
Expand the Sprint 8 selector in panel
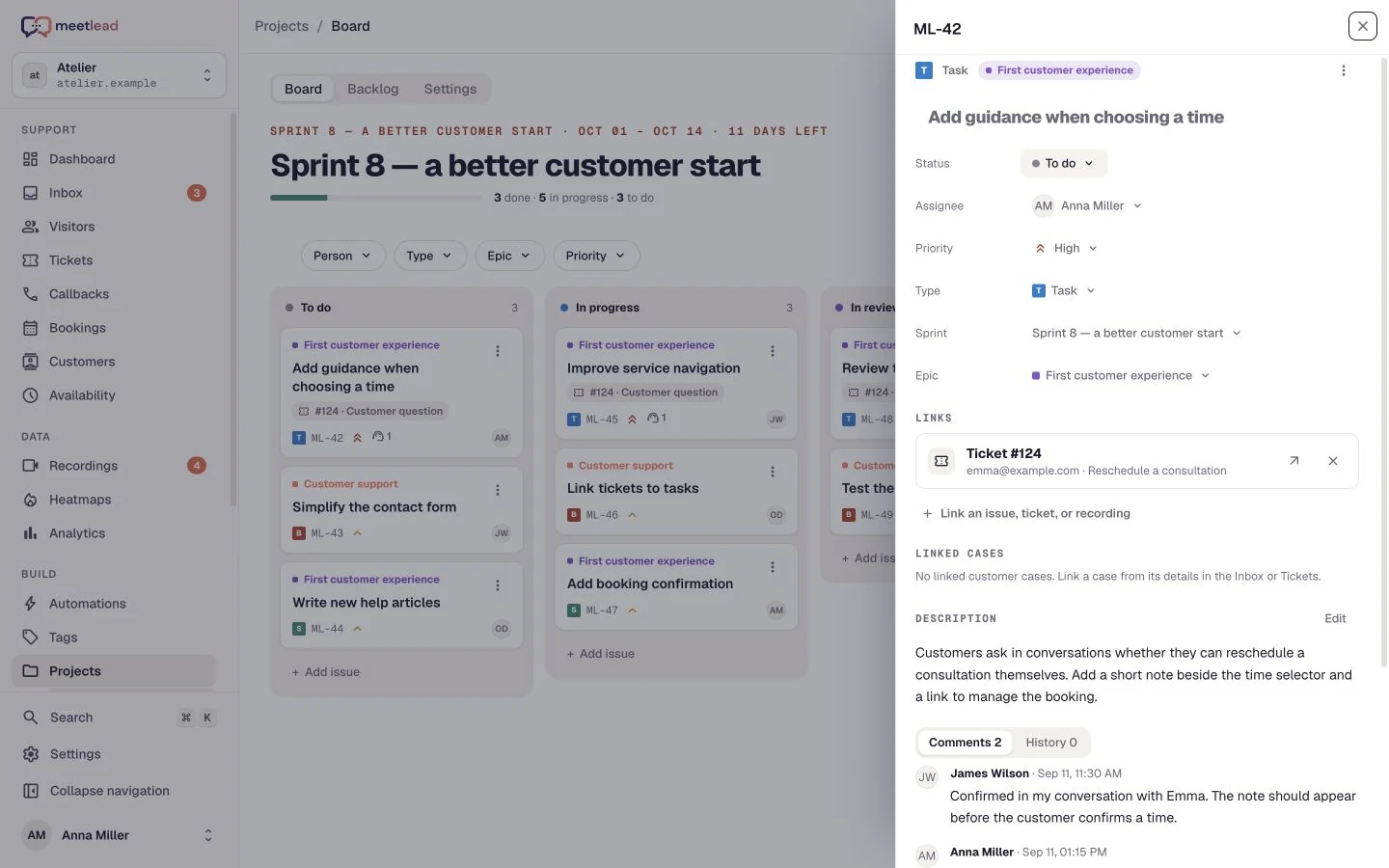(x=1136, y=334)
